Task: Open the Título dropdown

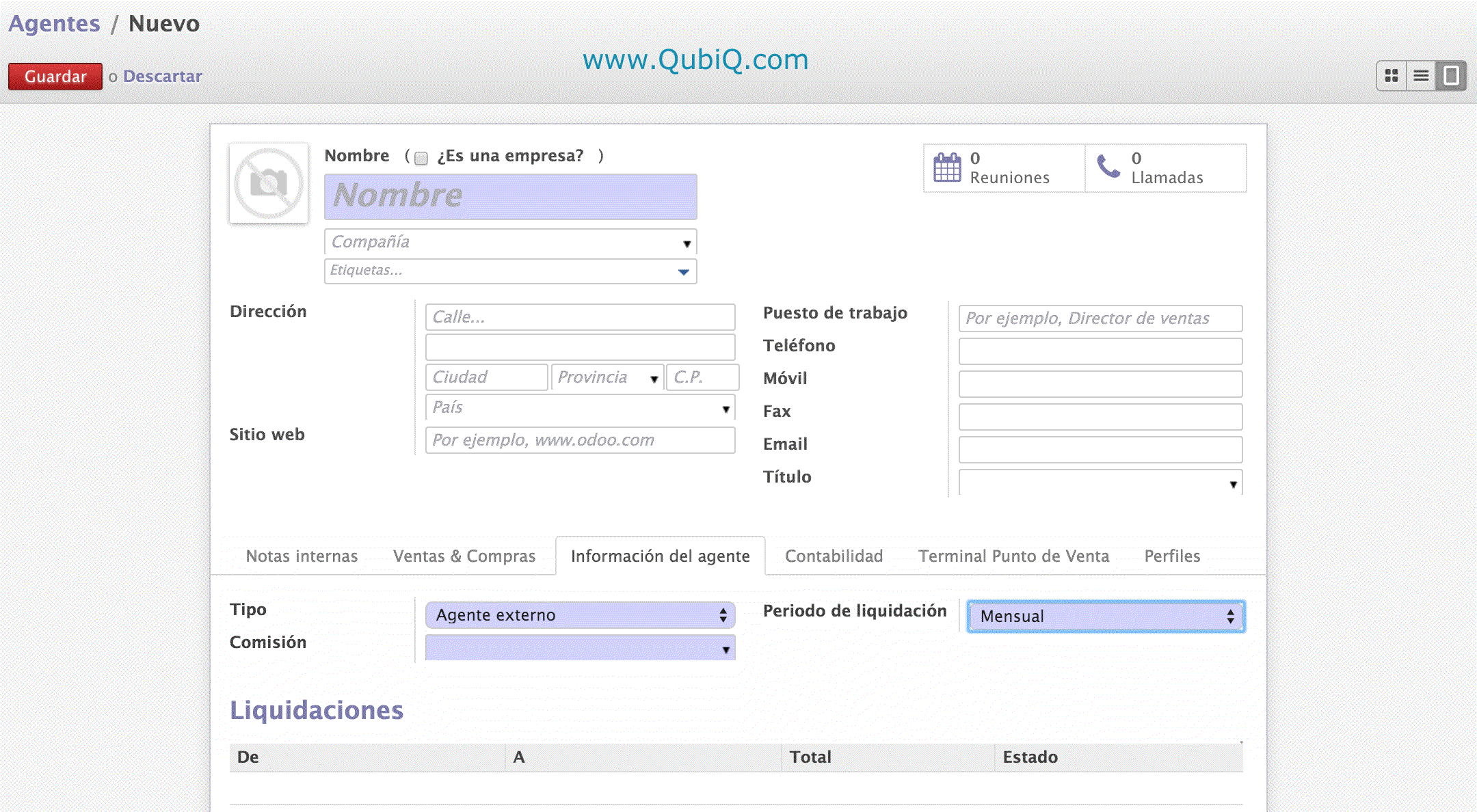Action: [x=1233, y=484]
